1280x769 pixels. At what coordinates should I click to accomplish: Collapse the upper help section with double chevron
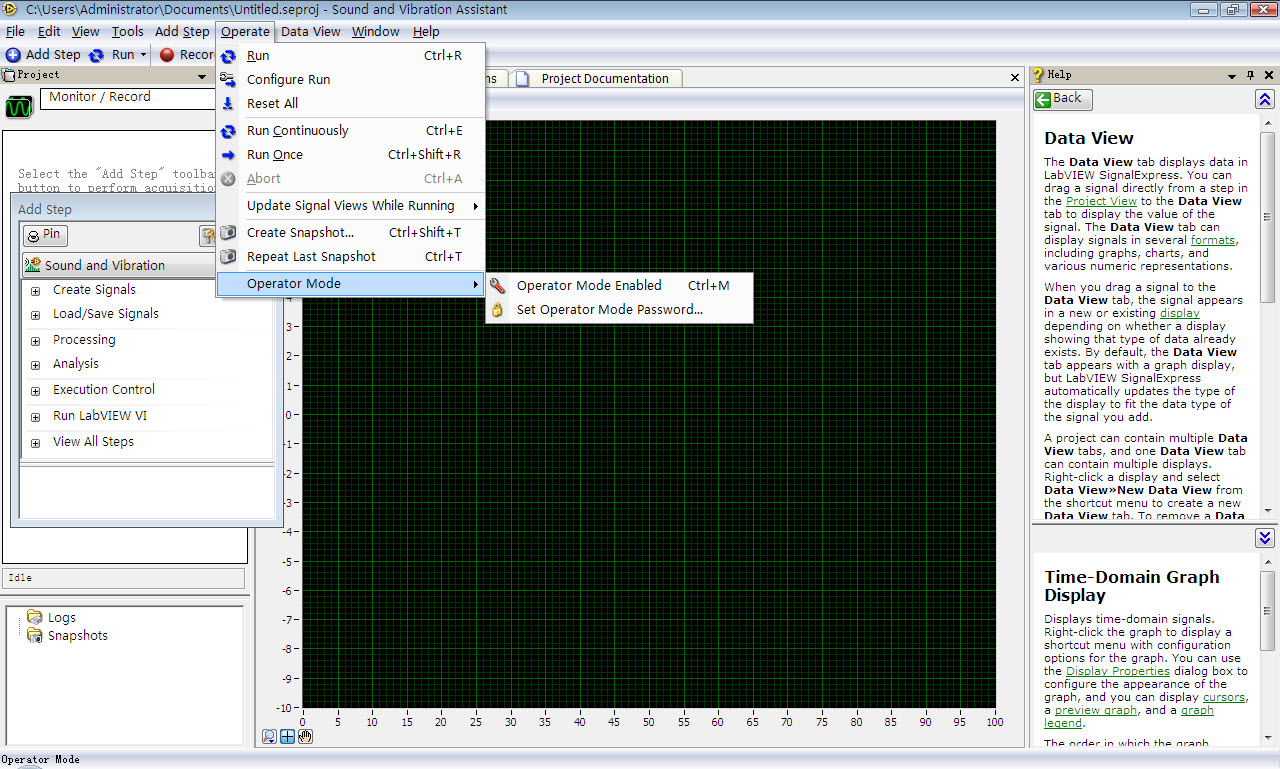coord(1265,99)
